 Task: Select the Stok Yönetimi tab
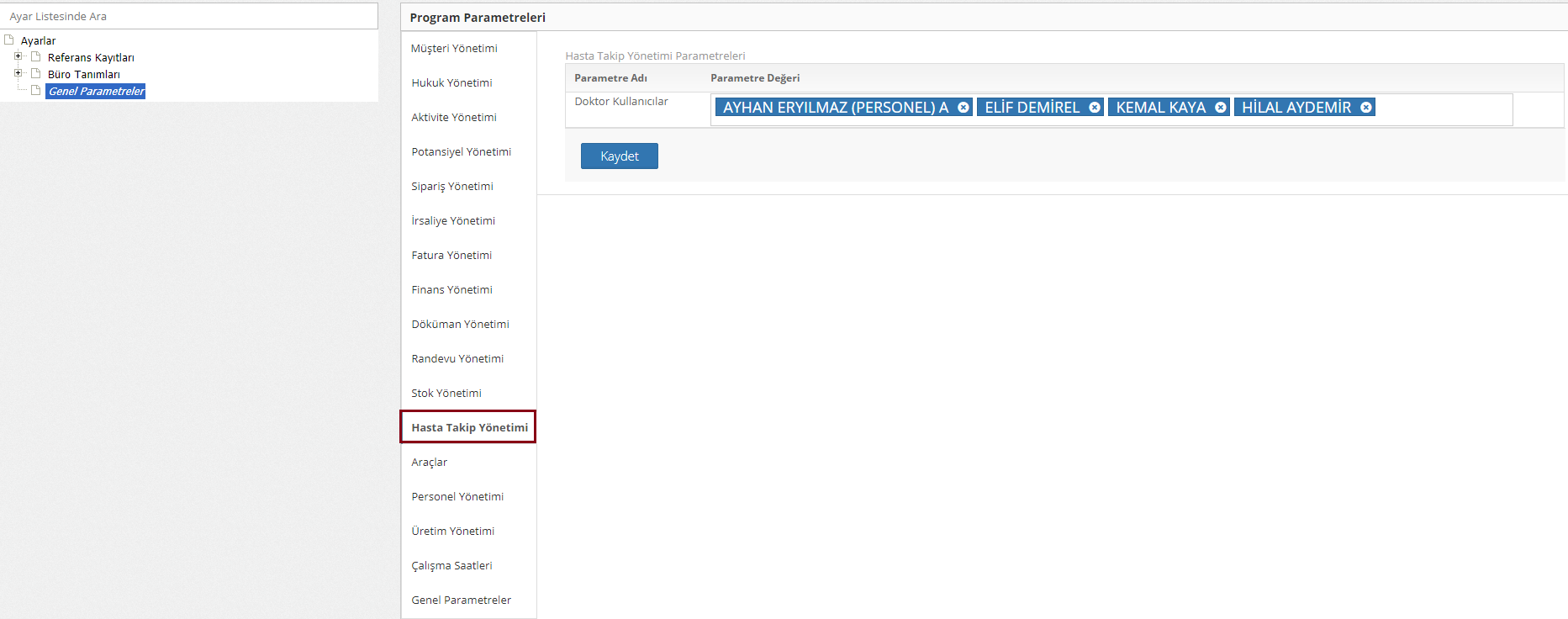coord(446,394)
